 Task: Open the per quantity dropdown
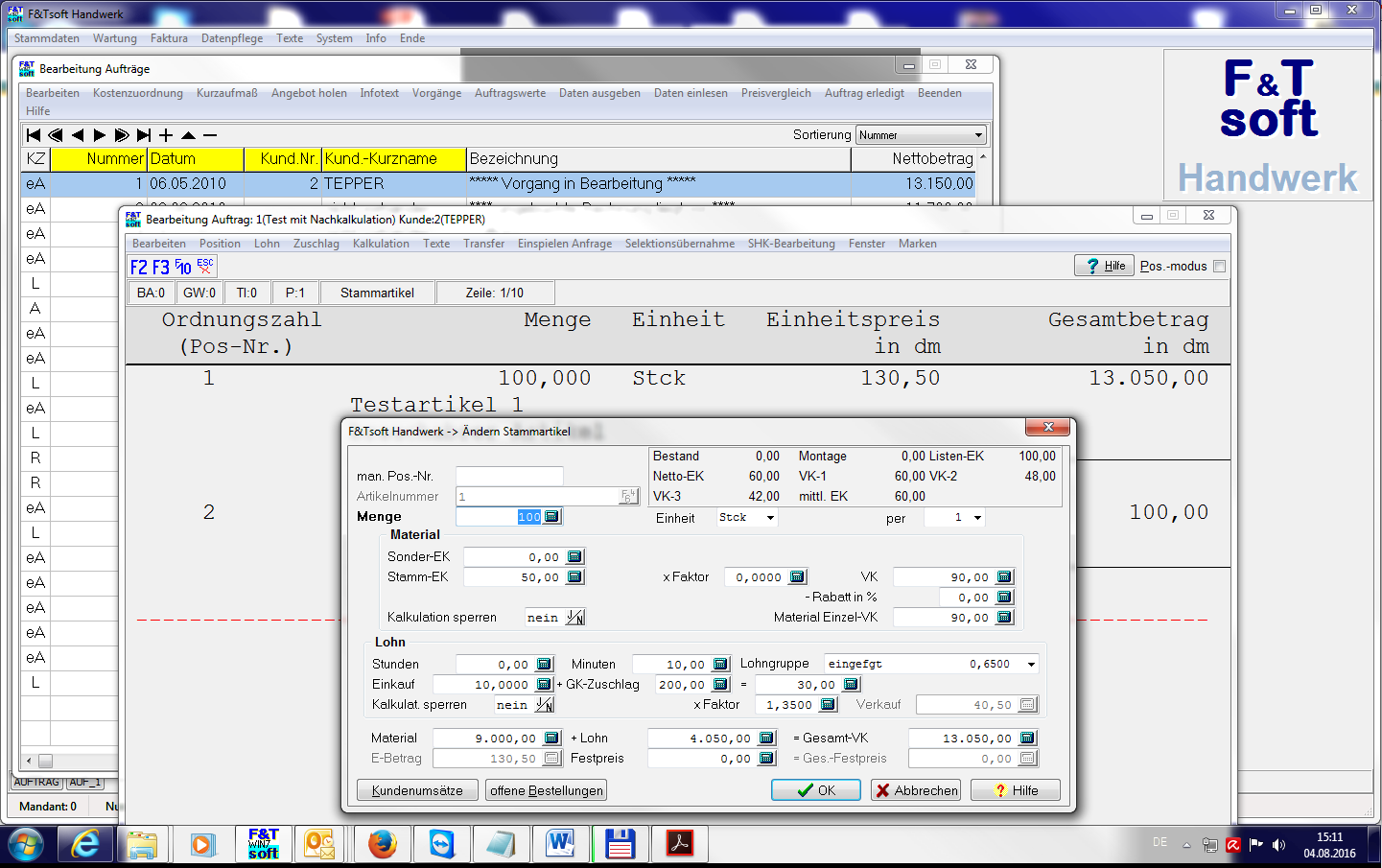click(977, 518)
